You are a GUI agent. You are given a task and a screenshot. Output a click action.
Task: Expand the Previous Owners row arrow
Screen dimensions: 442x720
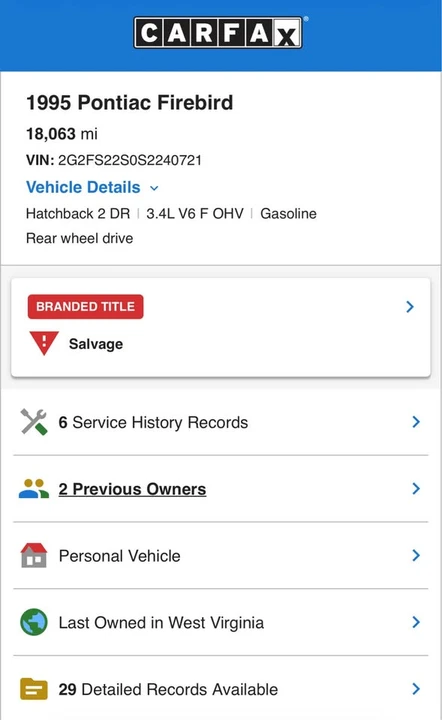pyautogui.click(x=416, y=489)
